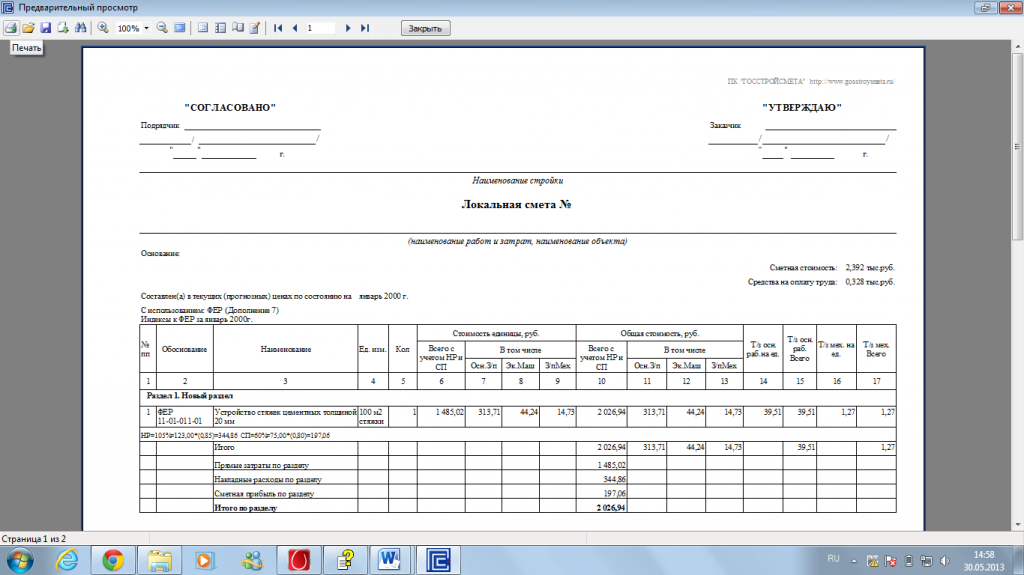Click the edit page pencil icon
1024x575 pixels.
(x=255, y=28)
